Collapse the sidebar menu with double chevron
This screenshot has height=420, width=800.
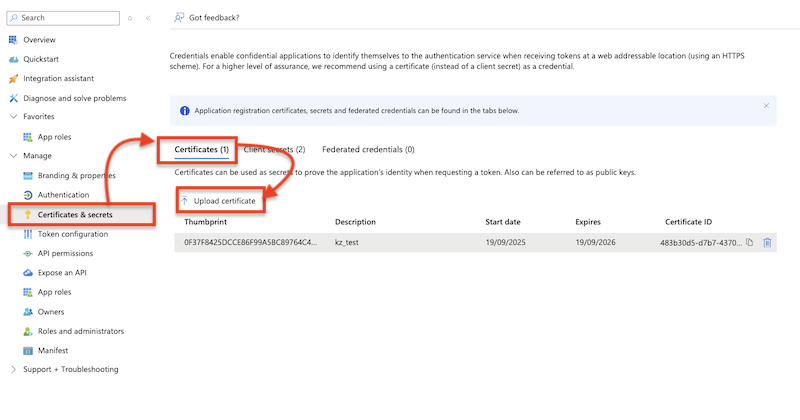(x=148, y=18)
